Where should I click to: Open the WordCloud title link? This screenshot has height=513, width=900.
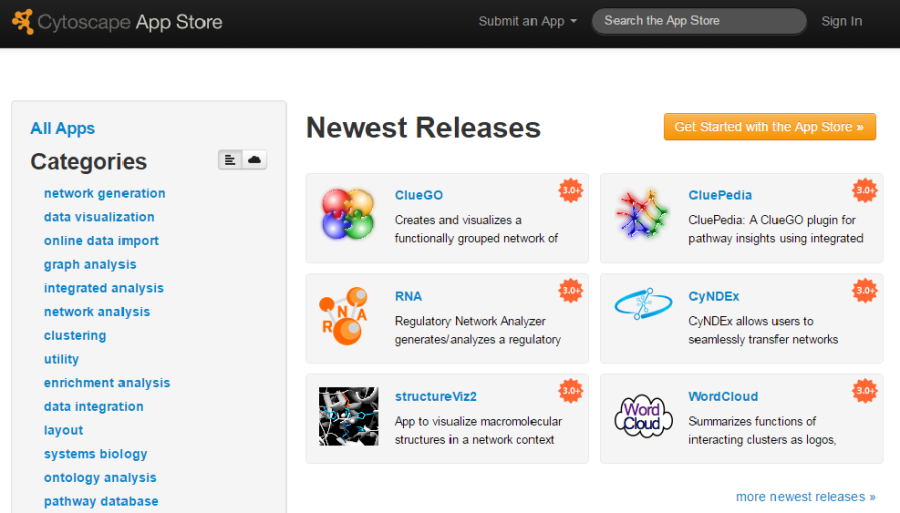(x=723, y=397)
